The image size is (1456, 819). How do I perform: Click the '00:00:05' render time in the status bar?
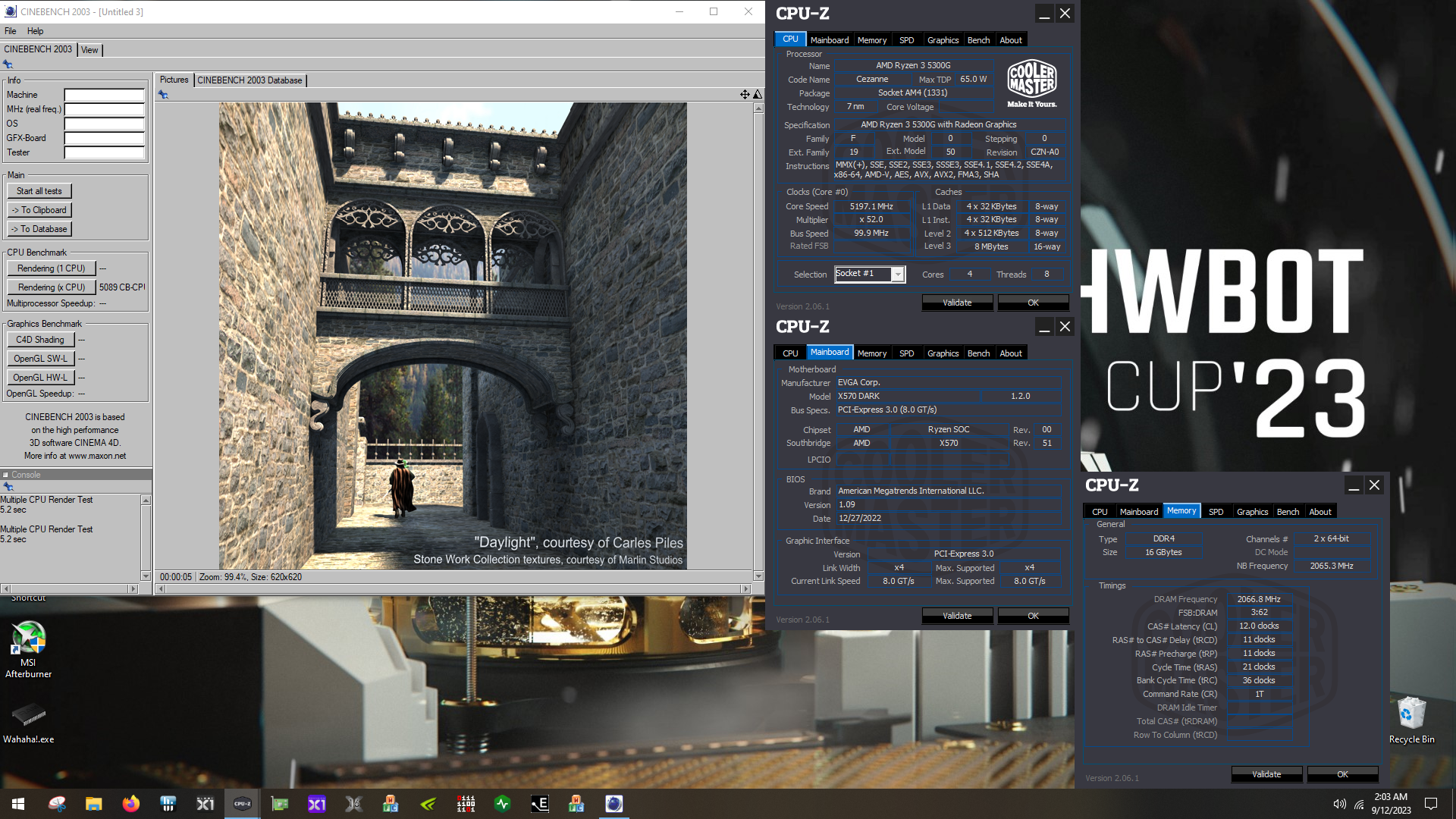(176, 577)
